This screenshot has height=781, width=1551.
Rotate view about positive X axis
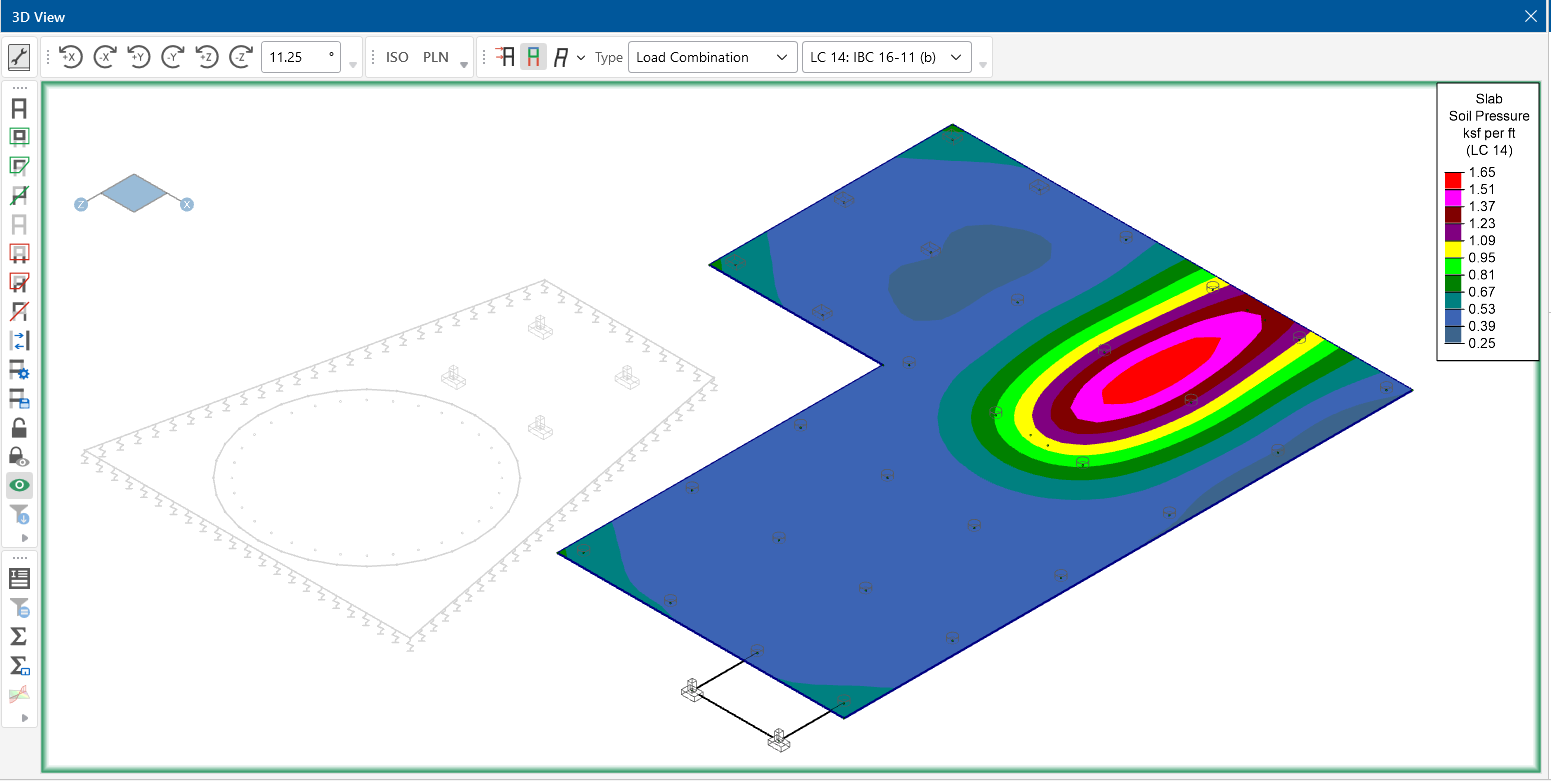click(x=70, y=57)
